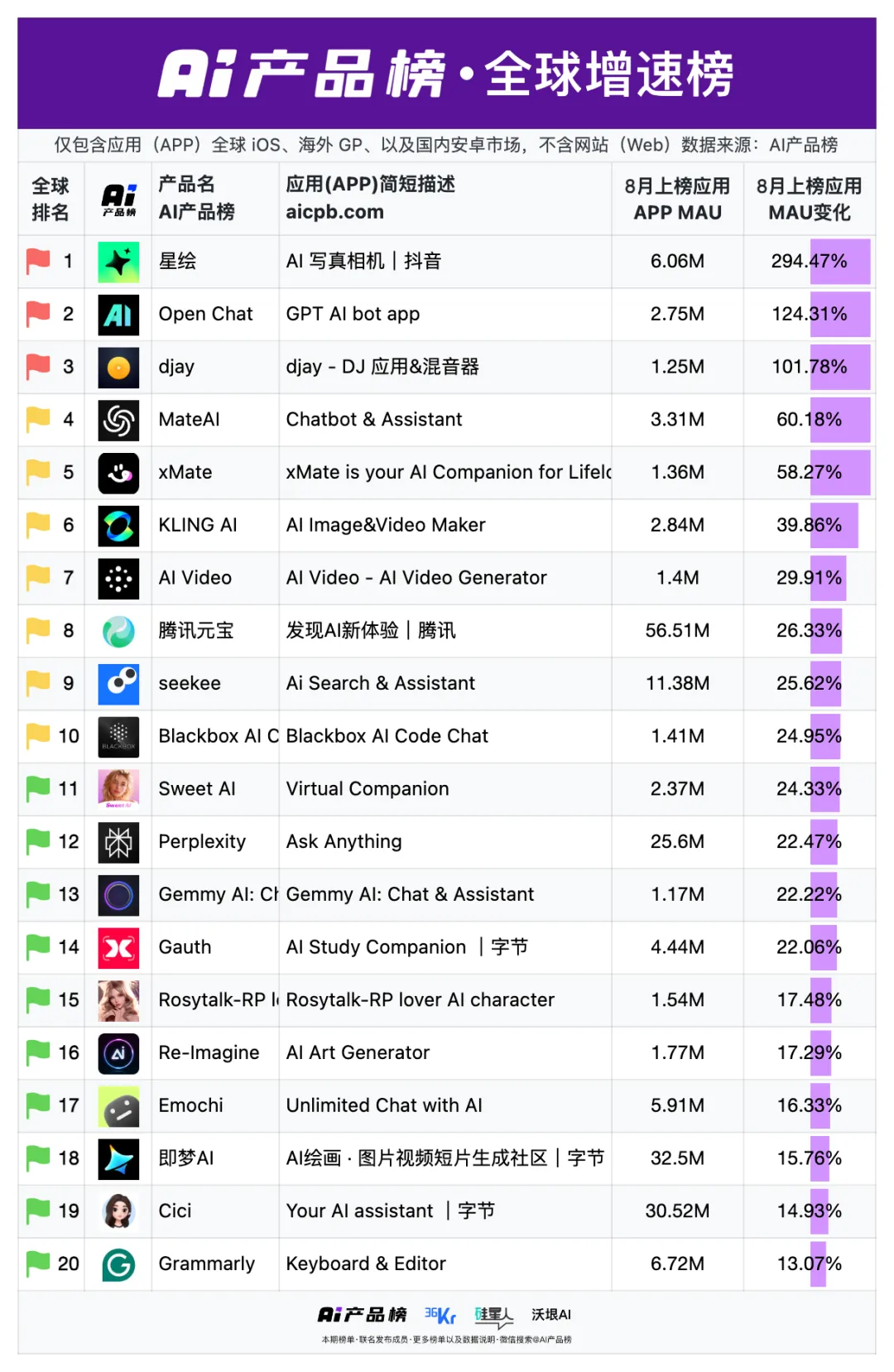Click the 星绘 green star app icon
Image resolution: width=894 pixels, height=1372 pixels.
coord(118,262)
